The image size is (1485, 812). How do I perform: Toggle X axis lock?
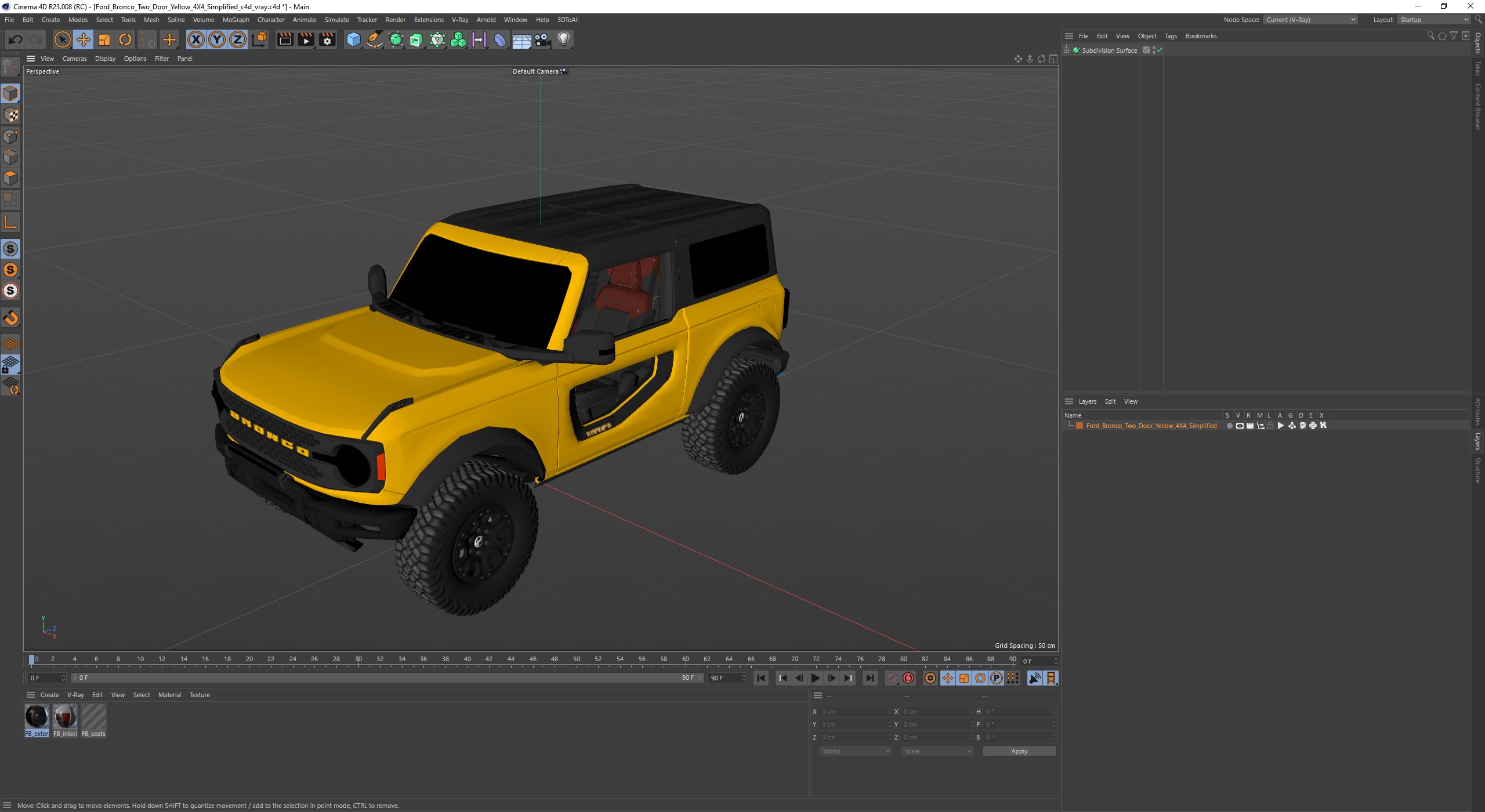[x=196, y=39]
